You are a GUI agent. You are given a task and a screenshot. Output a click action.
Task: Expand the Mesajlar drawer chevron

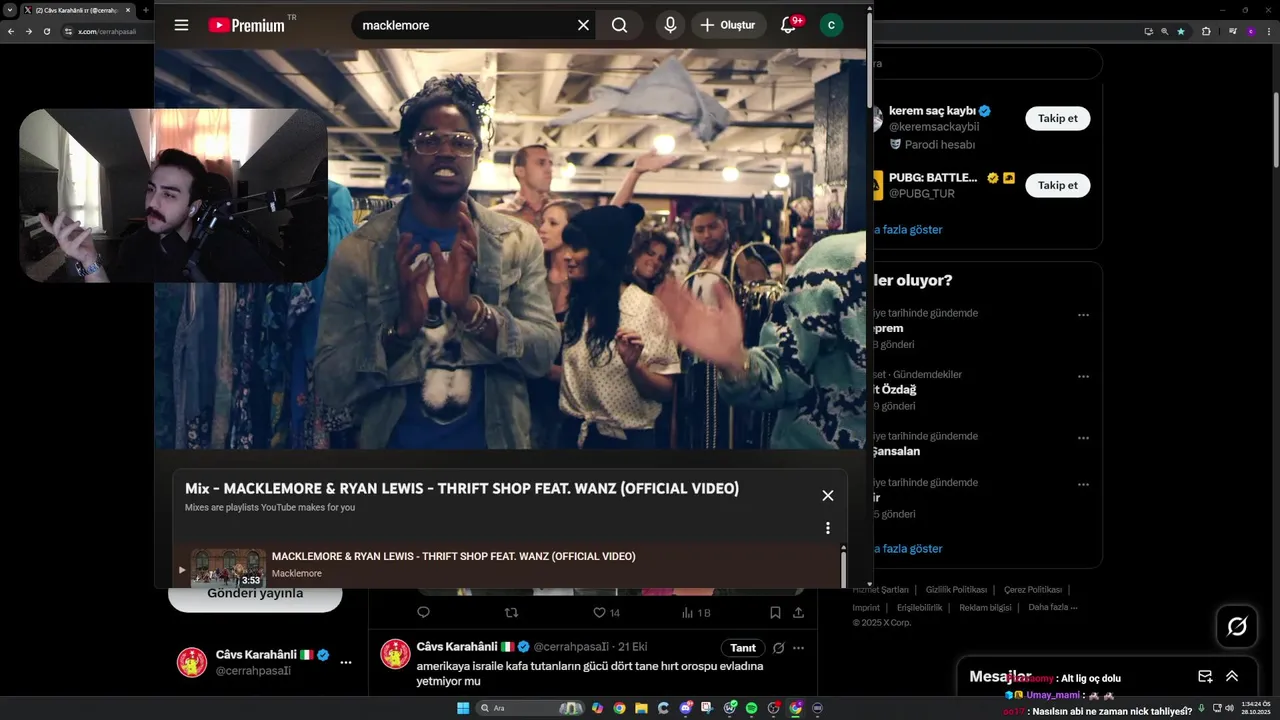click(x=1232, y=677)
